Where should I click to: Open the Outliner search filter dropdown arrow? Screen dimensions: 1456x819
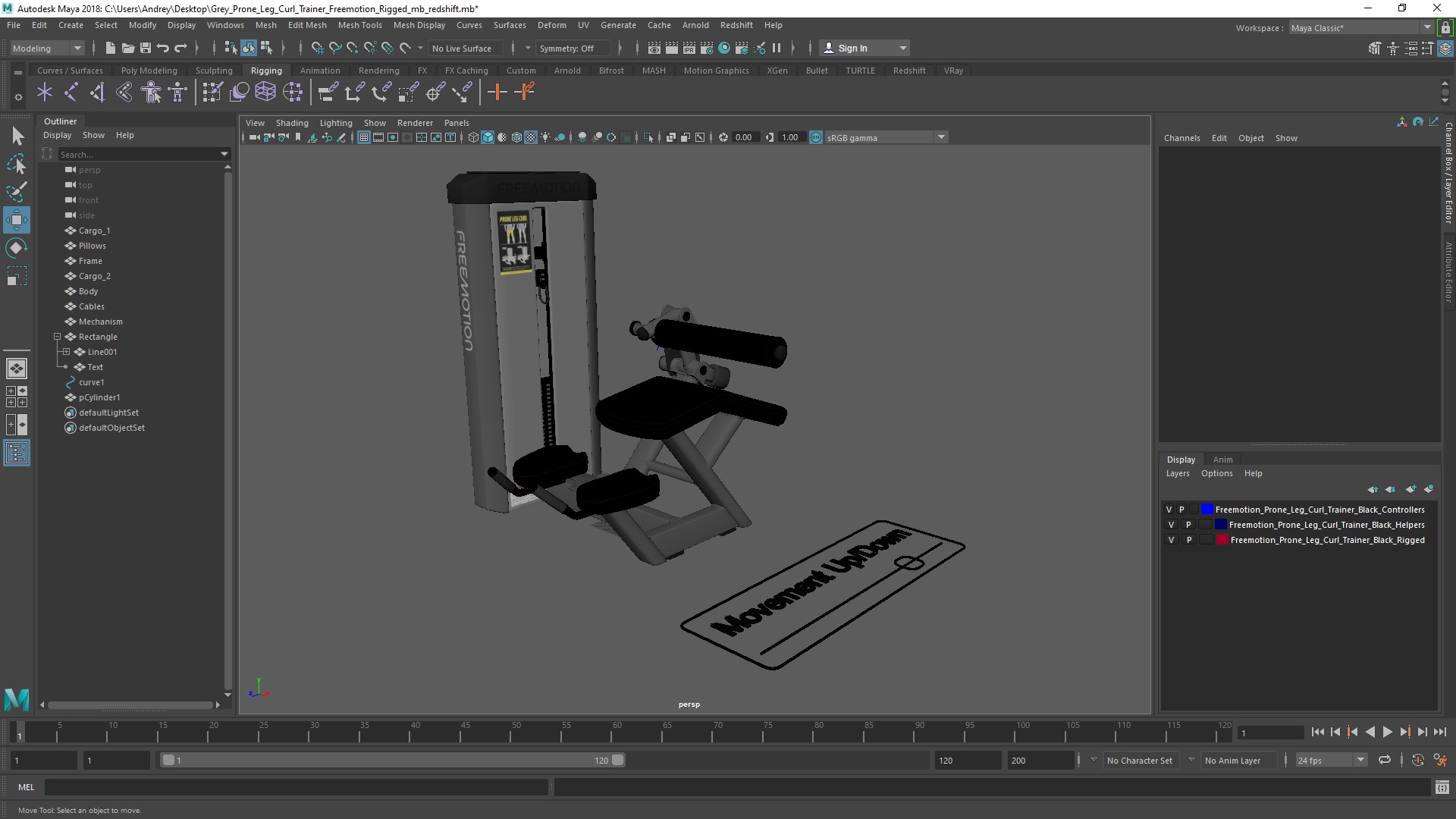[224, 154]
